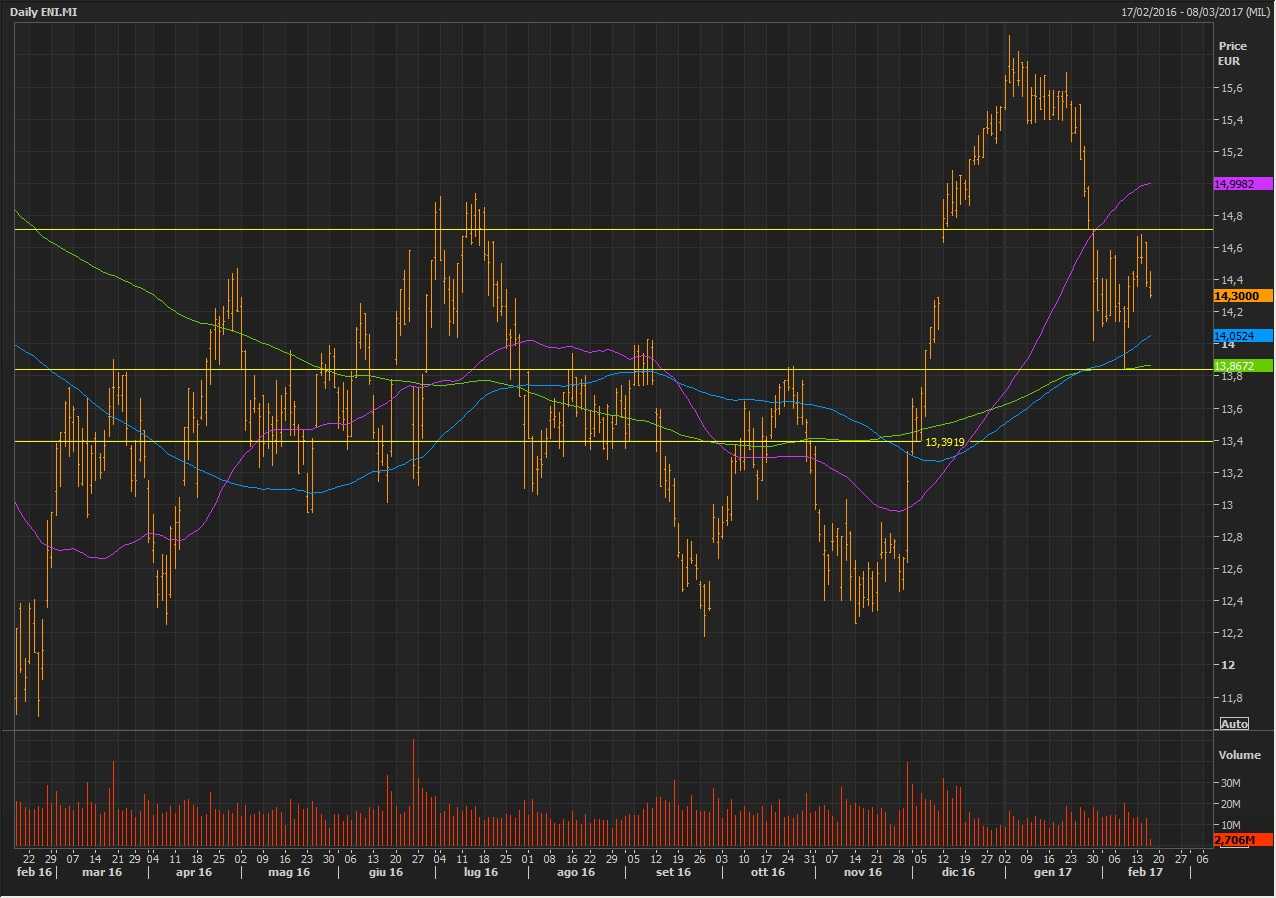
Task: Click the Volume panel label
Action: [1239, 755]
